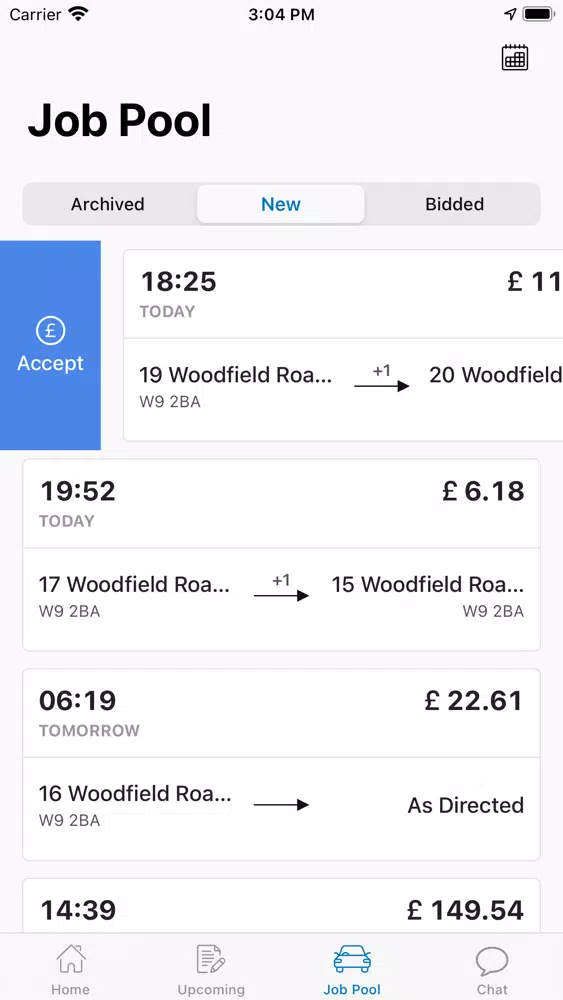Open the Home tab house icon
This screenshot has height=1000, width=563.
pos(71,960)
